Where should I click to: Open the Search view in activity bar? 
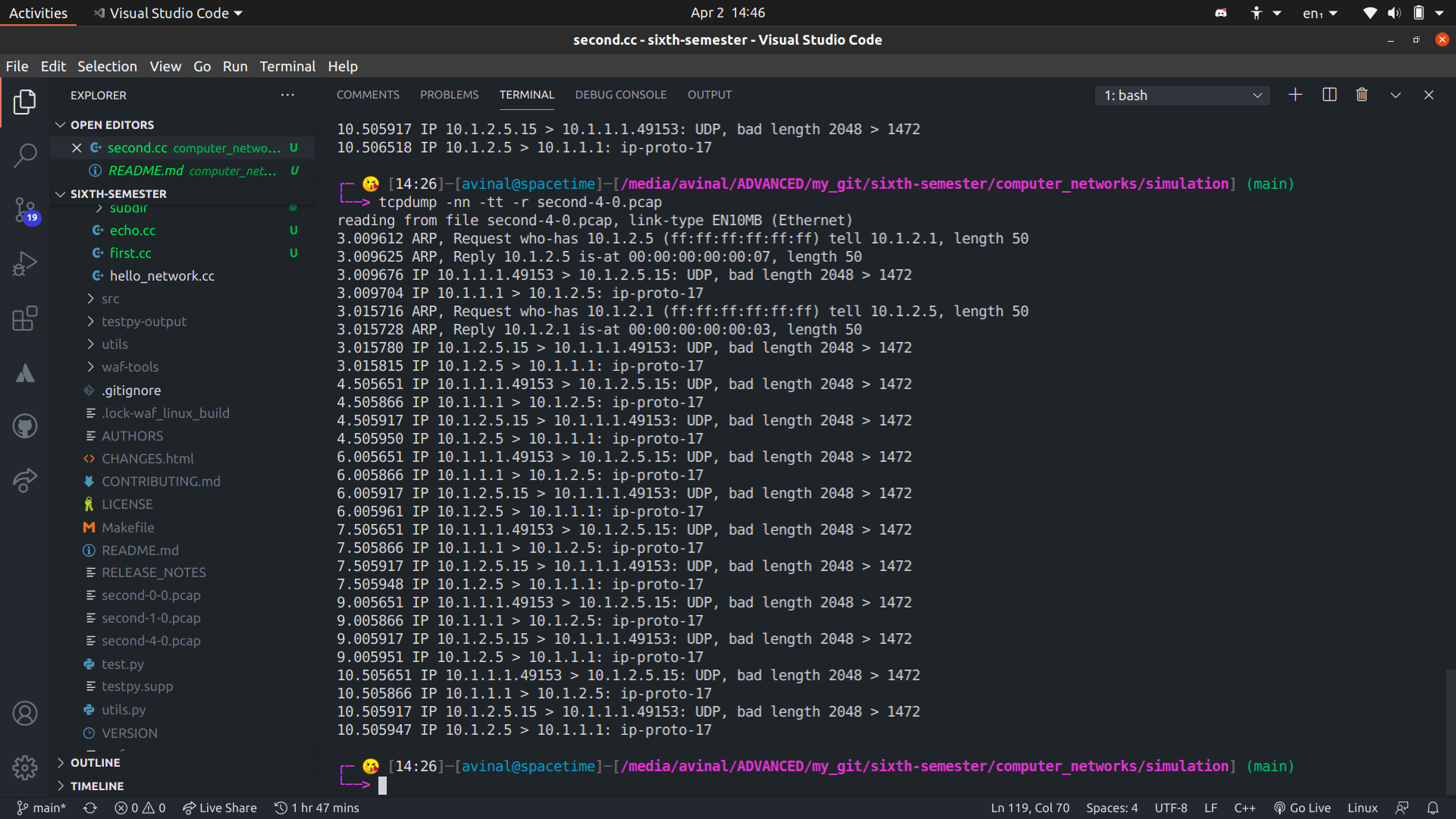click(x=25, y=155)
